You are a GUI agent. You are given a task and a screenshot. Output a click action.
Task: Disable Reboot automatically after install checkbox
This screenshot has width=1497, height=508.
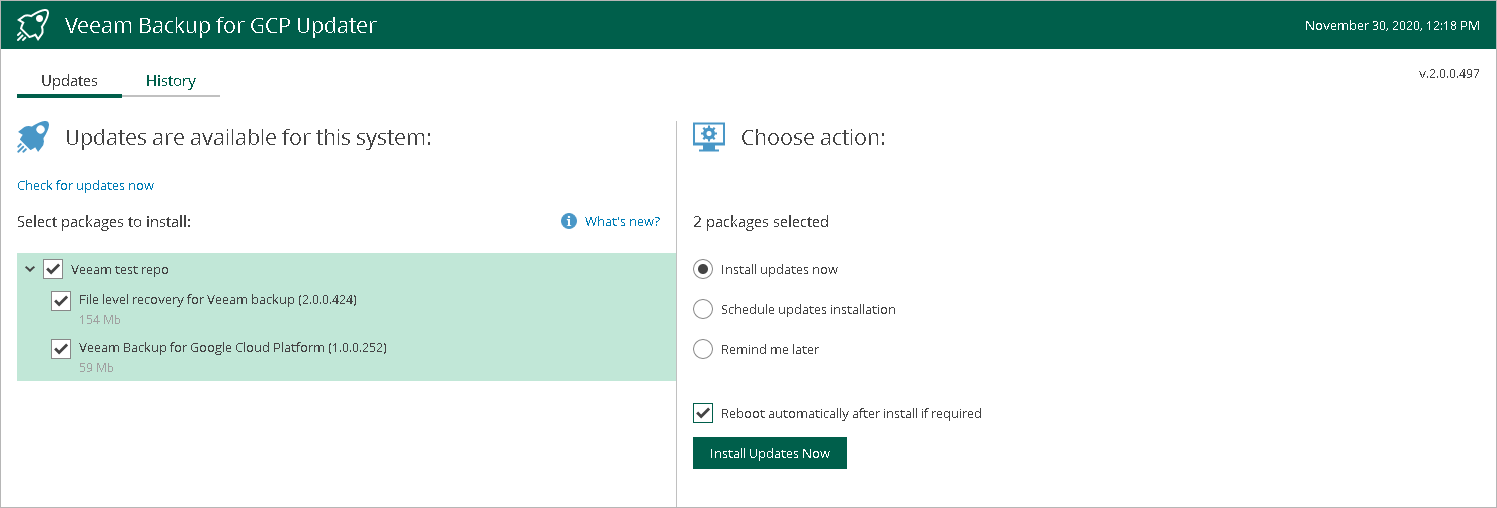click(703, 413)
